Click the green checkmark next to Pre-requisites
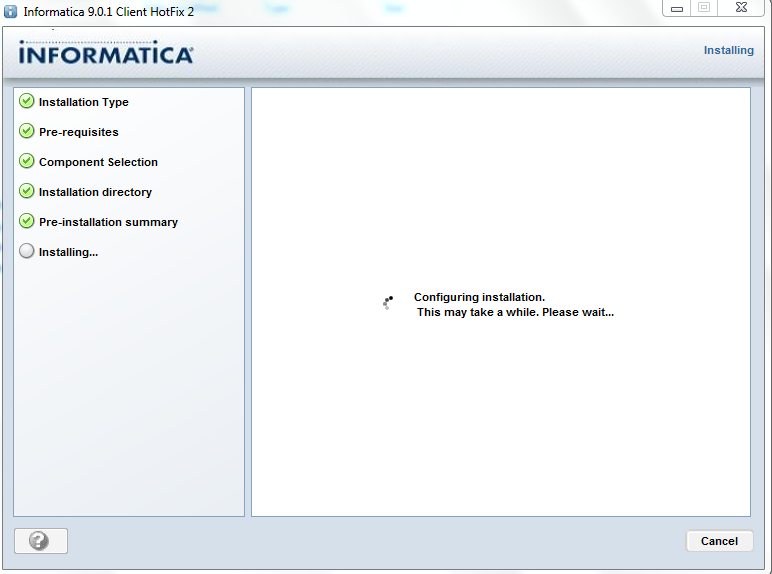 point(27,132)
